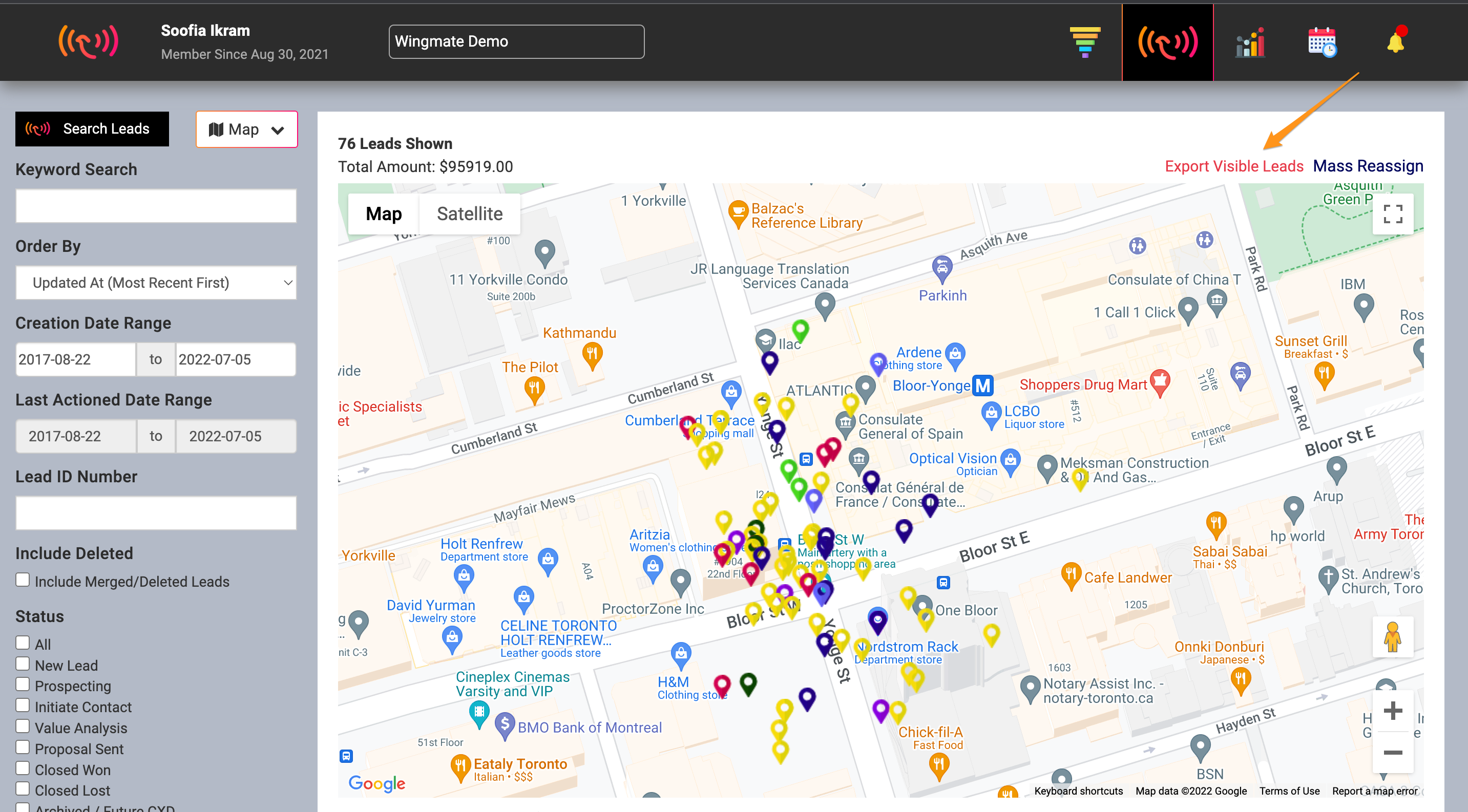Zoom out the map with minus button
The height and width of the screenshot is (812, 1468).
click(1393, 752)
